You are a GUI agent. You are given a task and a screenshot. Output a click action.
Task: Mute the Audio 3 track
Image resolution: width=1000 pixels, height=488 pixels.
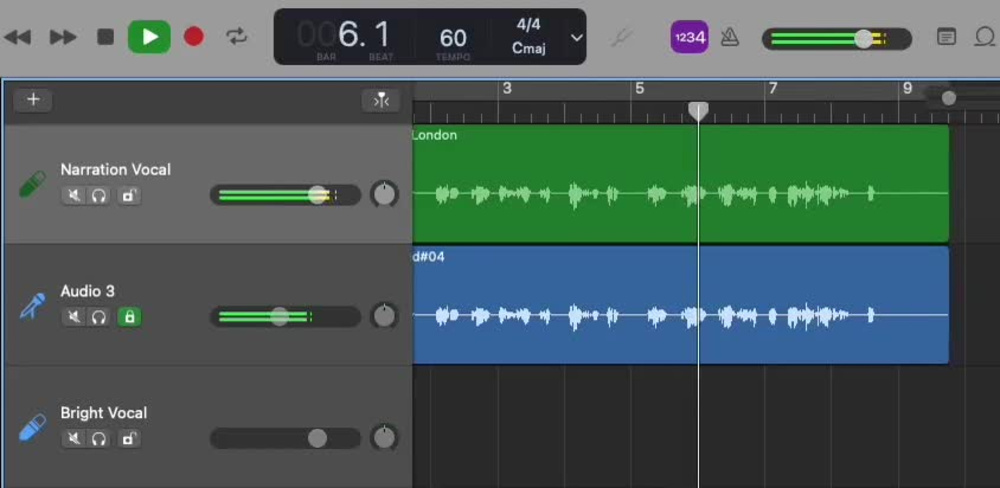pyautogui.click(x=74, y=316)
